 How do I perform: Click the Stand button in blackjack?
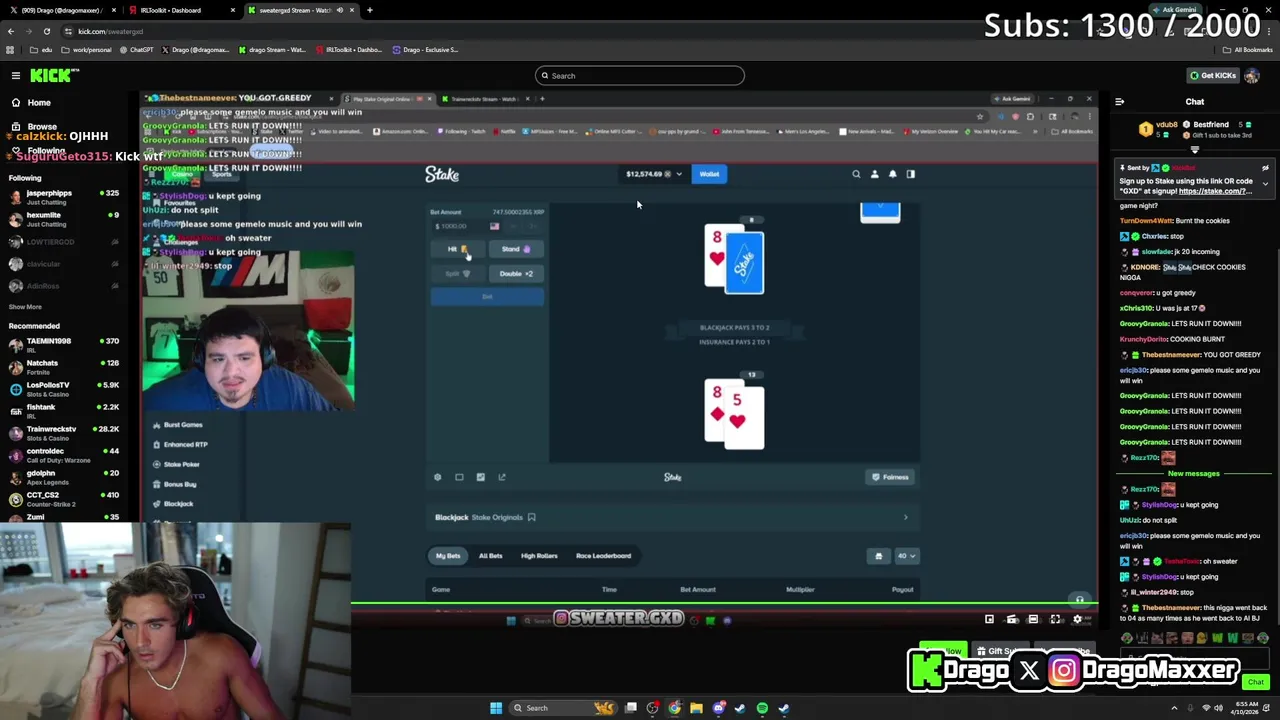(516, 249)
